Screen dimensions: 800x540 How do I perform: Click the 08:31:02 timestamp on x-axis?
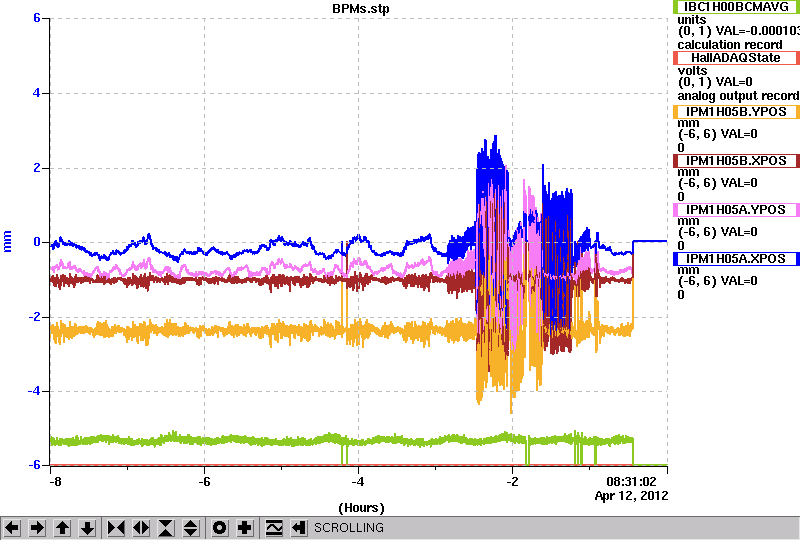(631, 482)
